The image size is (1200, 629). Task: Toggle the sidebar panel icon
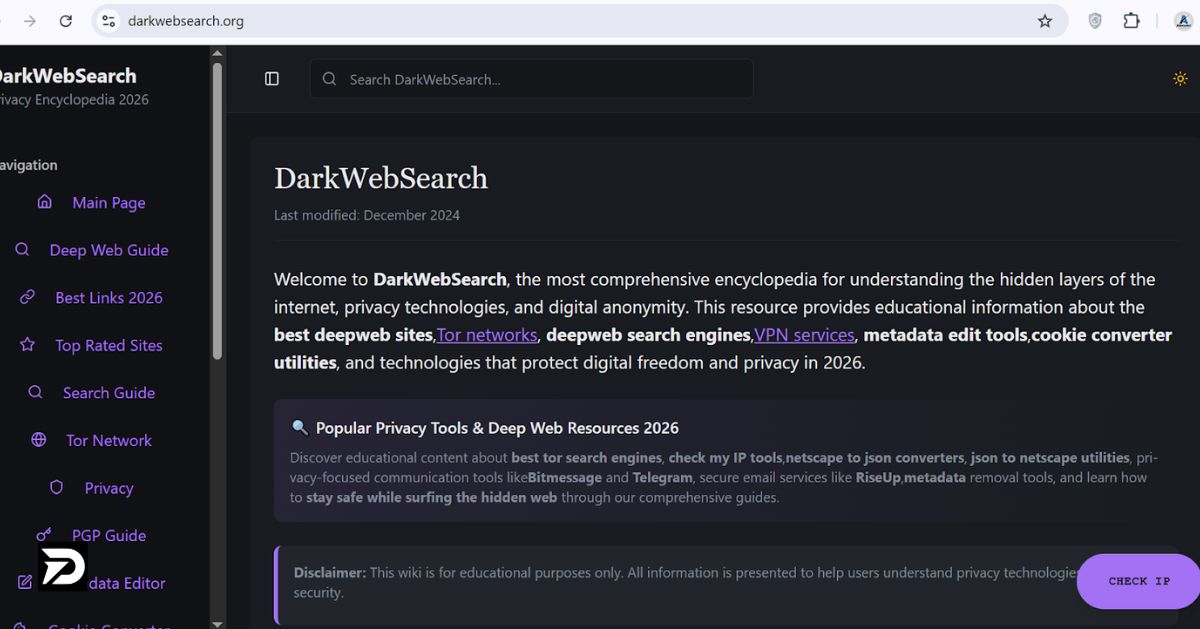[x=272, y=79]
